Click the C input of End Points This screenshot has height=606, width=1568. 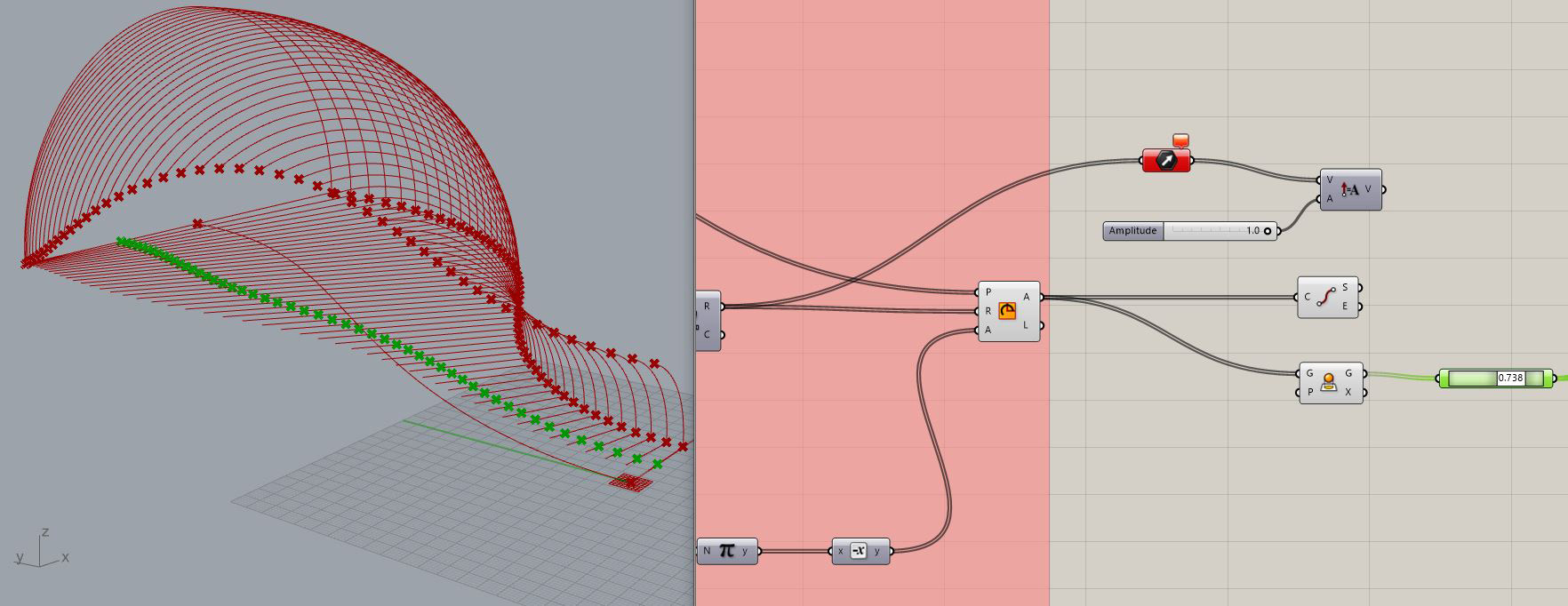coord(1308,297)
